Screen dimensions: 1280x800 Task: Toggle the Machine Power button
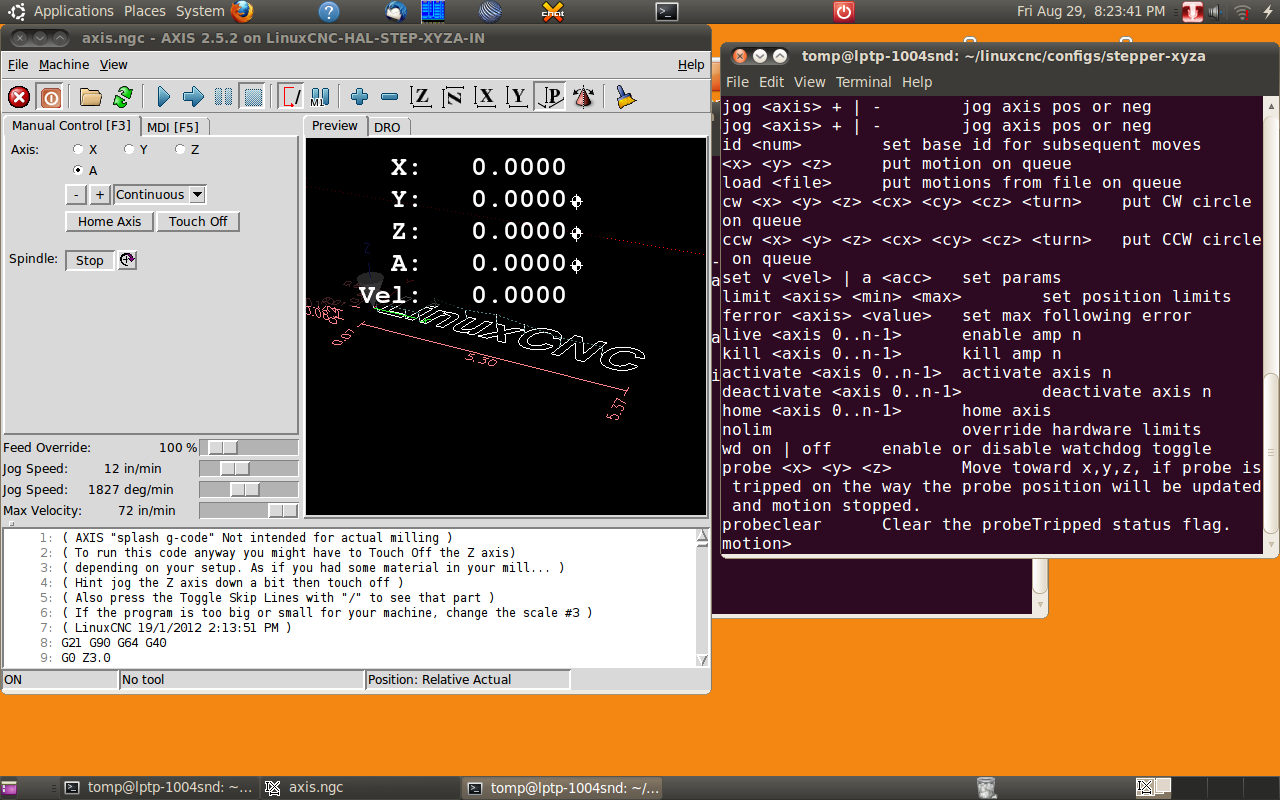49,97
